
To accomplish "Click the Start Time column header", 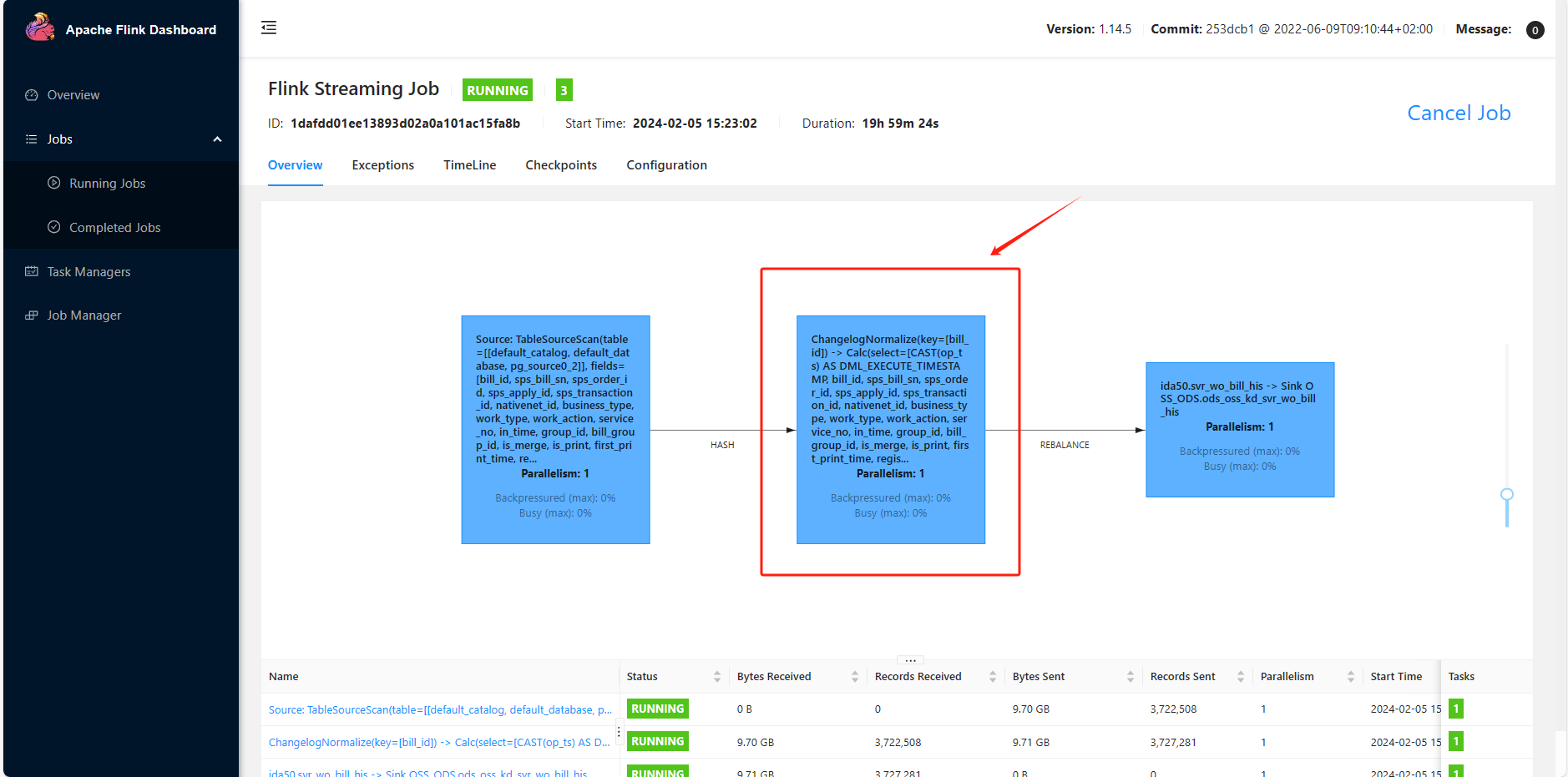I will pyautogui.click(x=1396, y=677).
